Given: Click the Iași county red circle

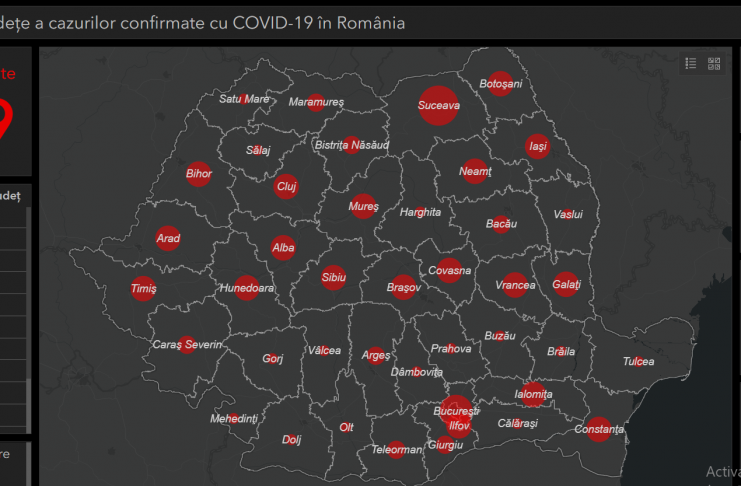Looking at the screenshot, I should (x=538, y=146).
